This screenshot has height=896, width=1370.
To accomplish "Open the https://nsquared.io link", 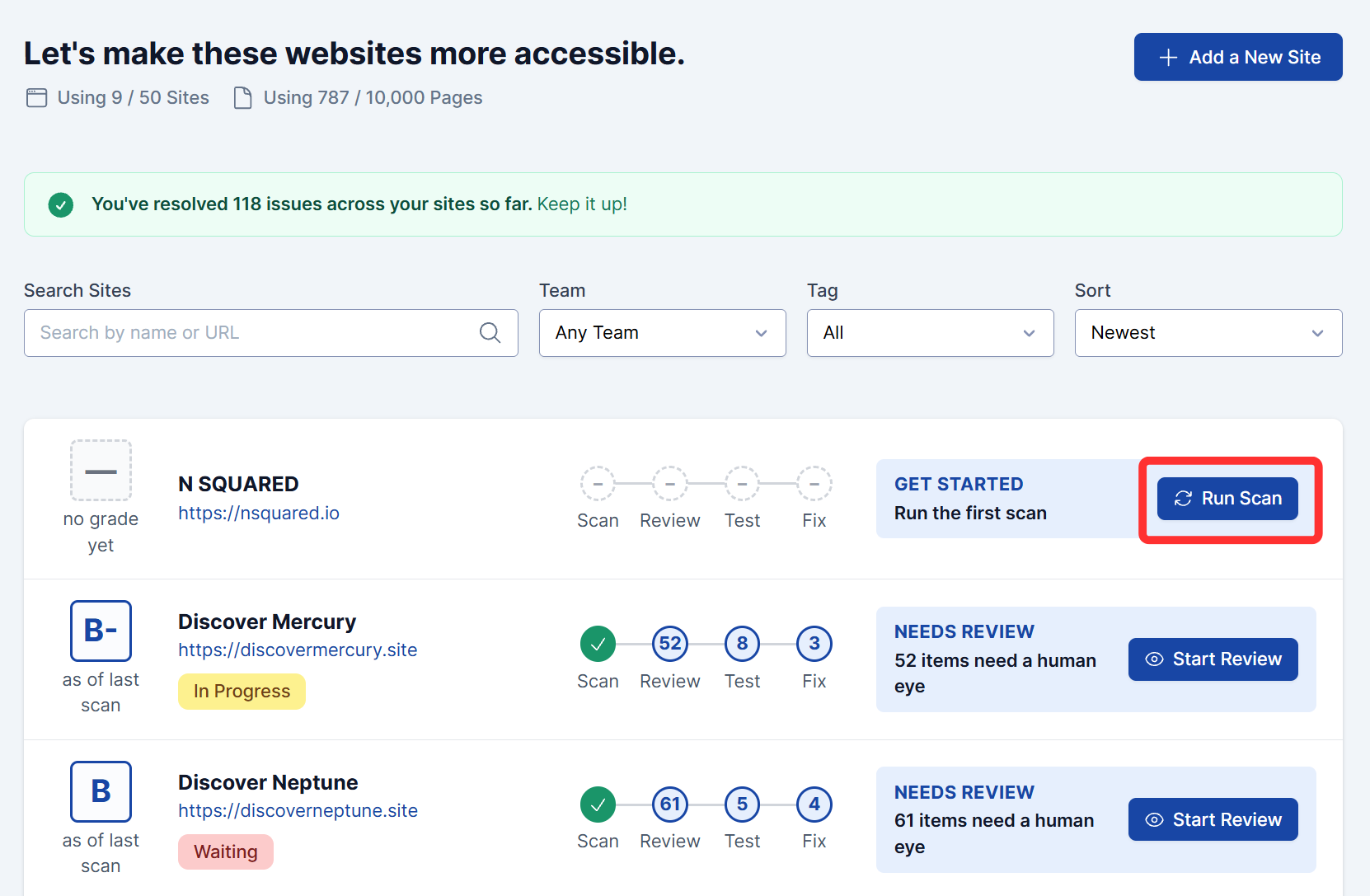I will (x=259, y=513).
